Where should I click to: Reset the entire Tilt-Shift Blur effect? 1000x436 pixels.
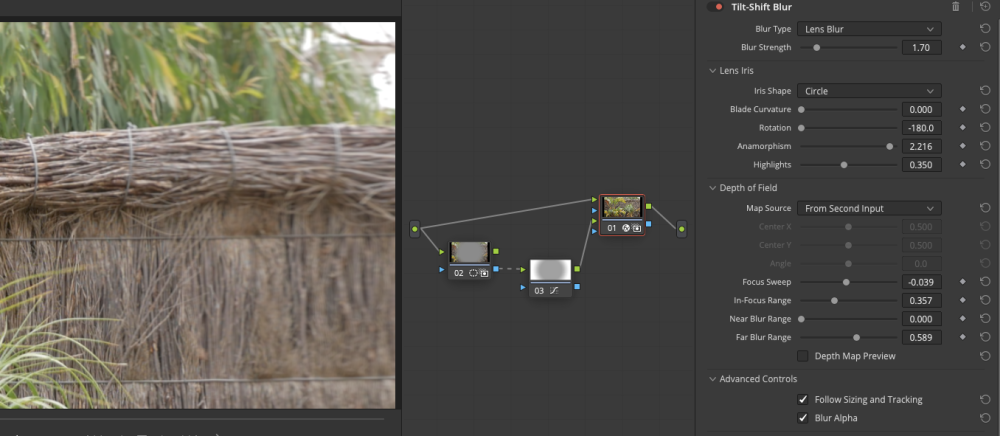[x=985, y=7]
